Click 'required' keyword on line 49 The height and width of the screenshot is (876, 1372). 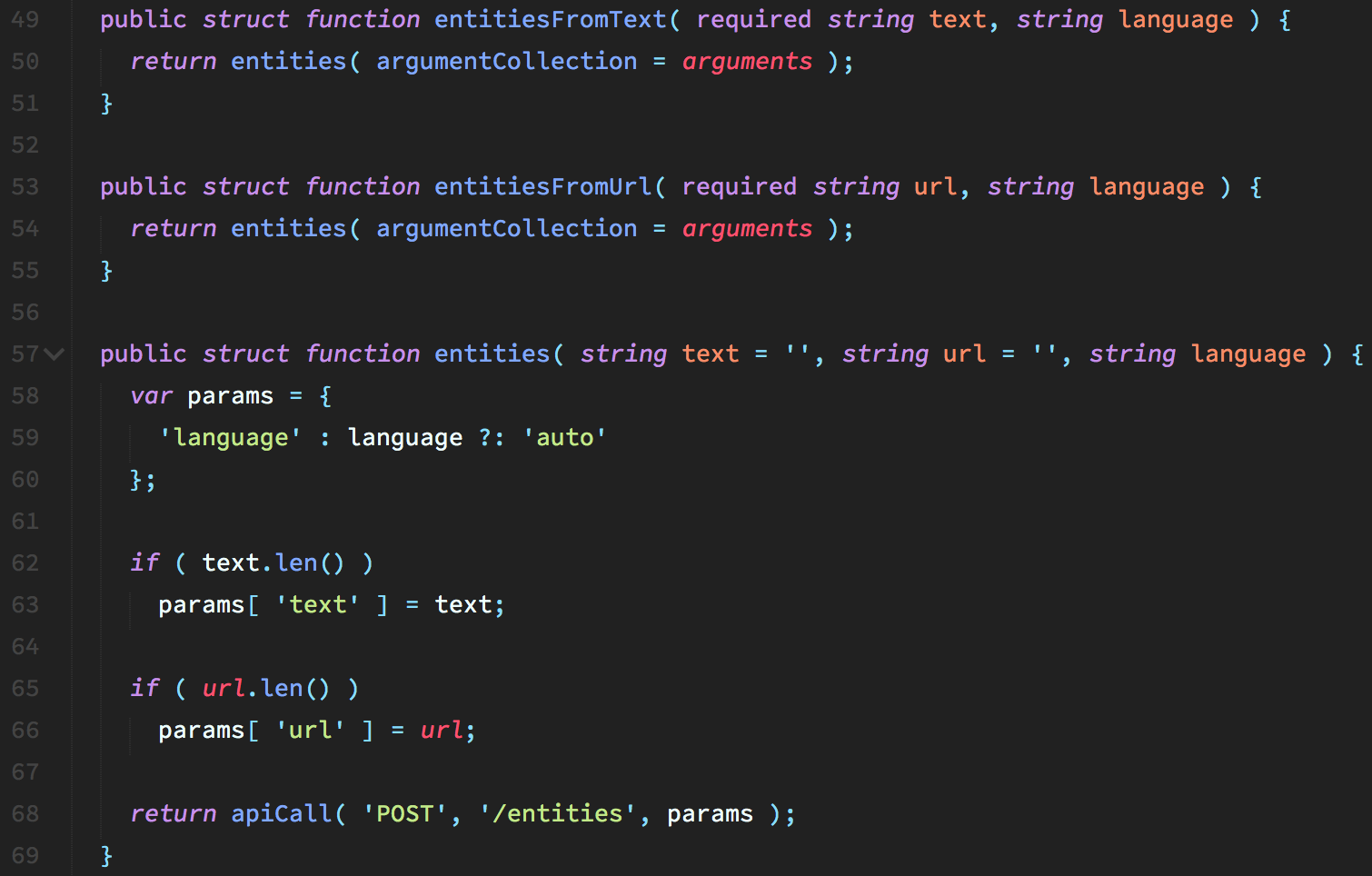point(754,19)
